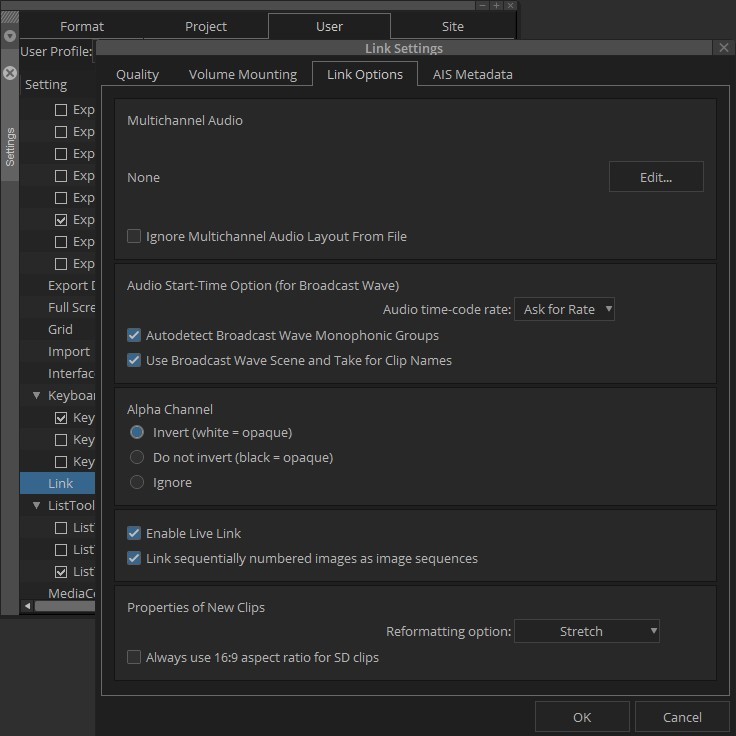The width and height of the screenshot is (736, 736).
Task: Collapse the ListTool settings group
Action: (37, 506)
